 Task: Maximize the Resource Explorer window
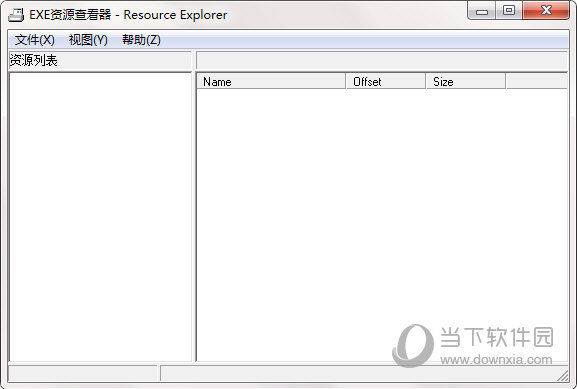point(509,11)
